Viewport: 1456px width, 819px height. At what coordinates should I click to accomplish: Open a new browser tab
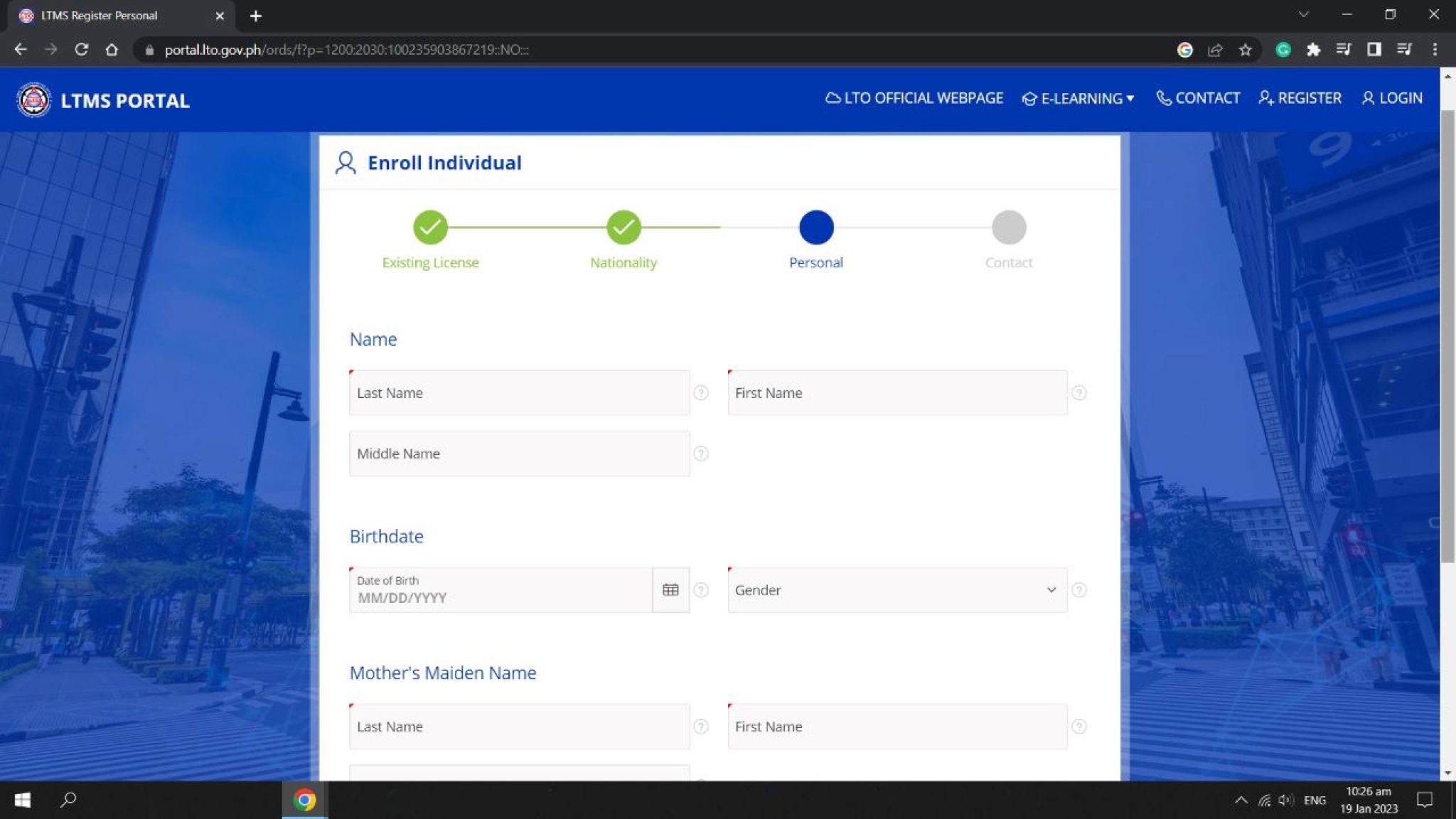pyautogui.click(x=256, y=16)
